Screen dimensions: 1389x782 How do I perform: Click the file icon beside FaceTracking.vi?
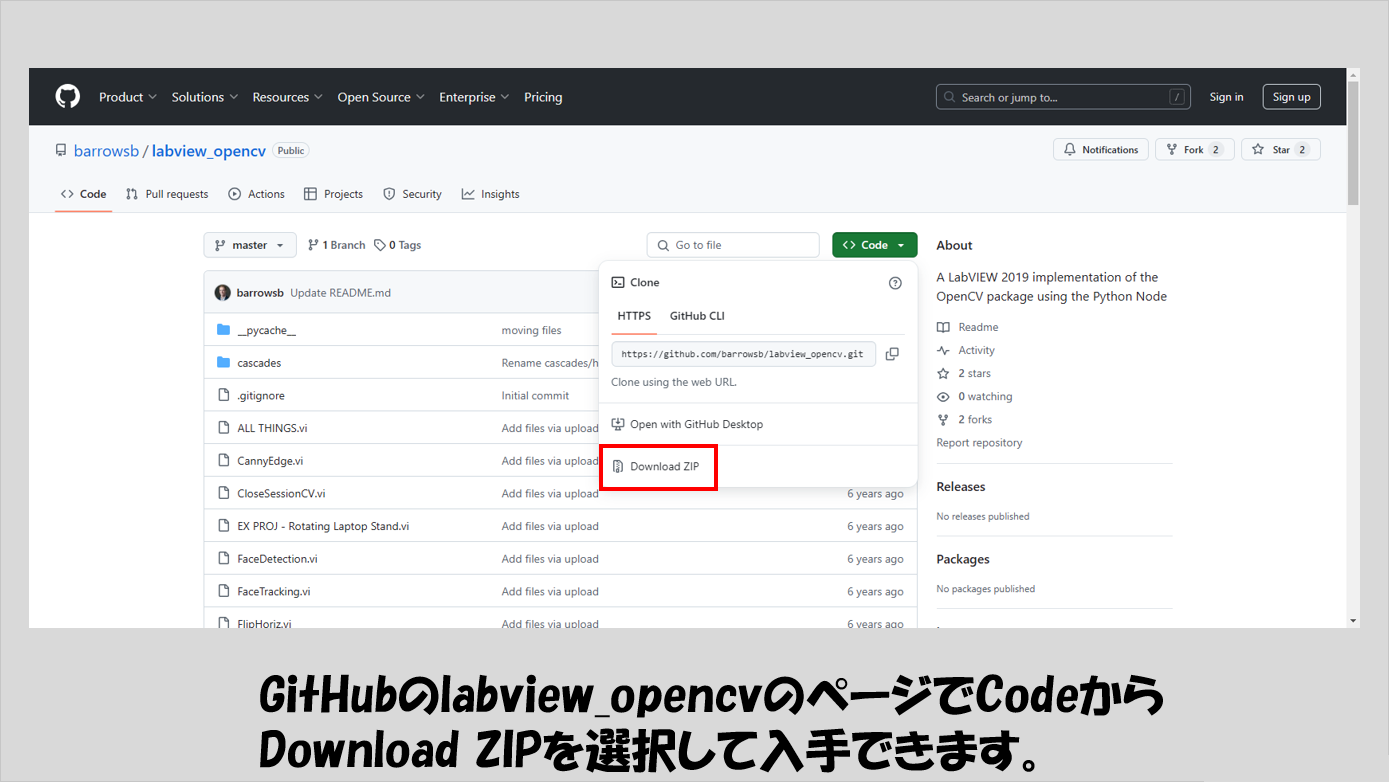coord(224,591)
